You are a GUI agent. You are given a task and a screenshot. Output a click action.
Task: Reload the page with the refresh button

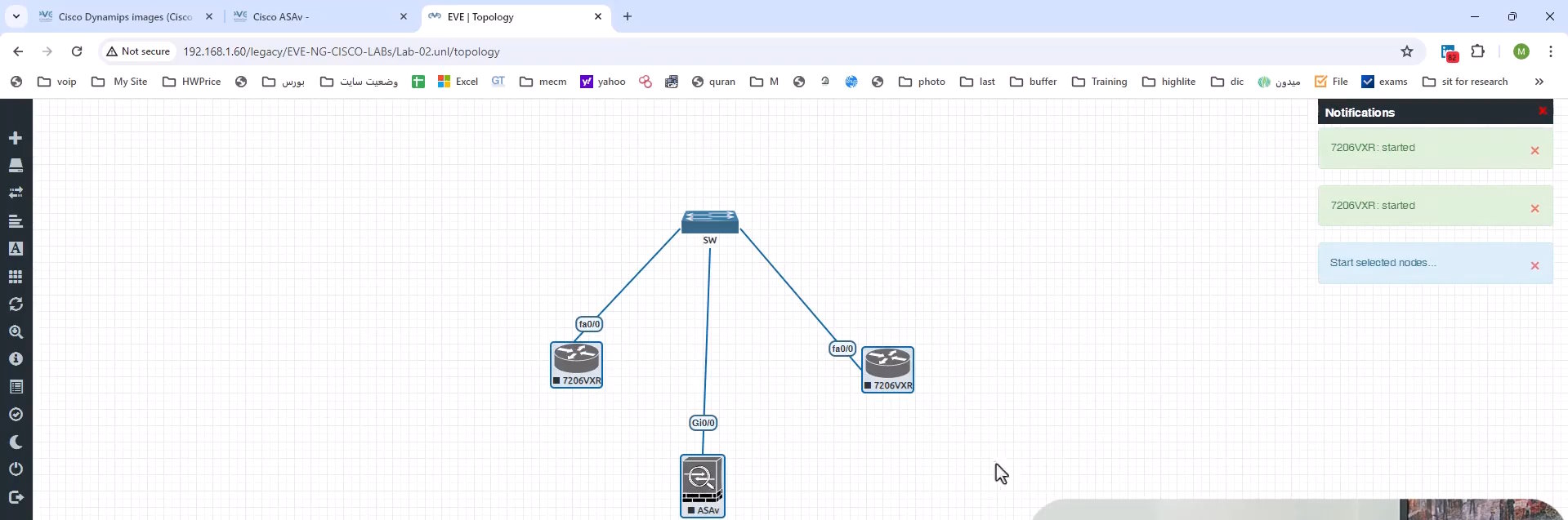point(77,51)
